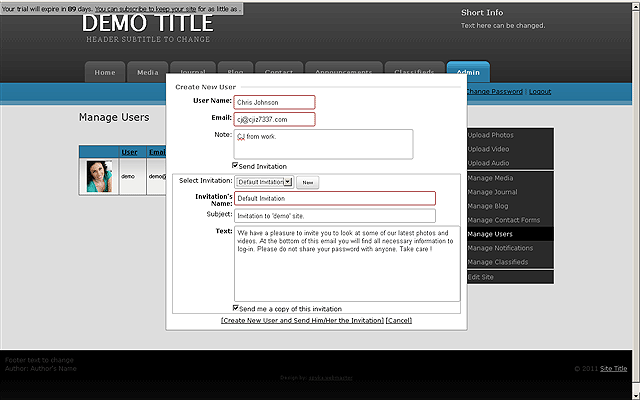Click the Logout link
This screenshot has height=400, width=640.
540,91
